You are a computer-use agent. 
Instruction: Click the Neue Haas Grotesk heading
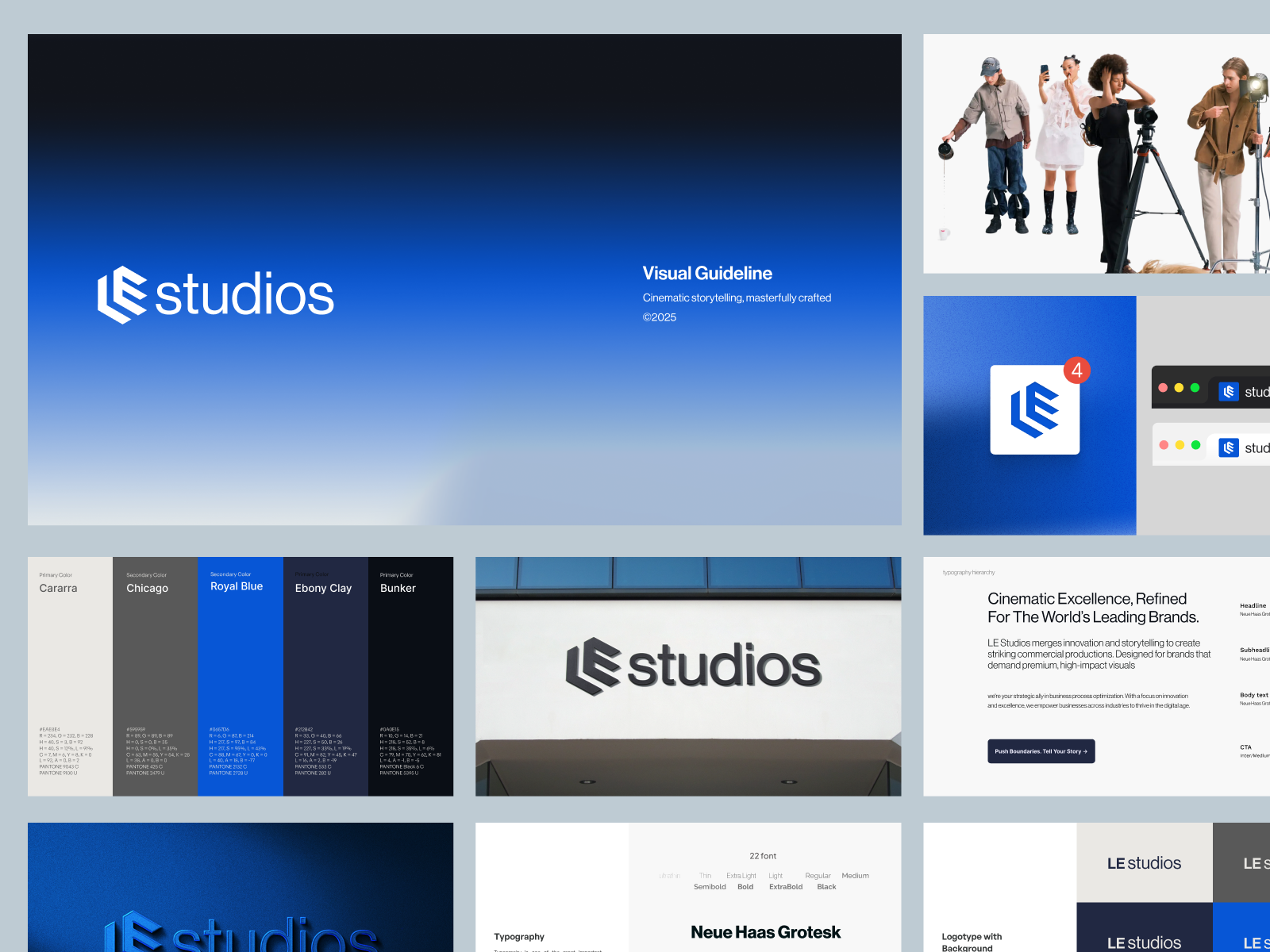[764, 932]
